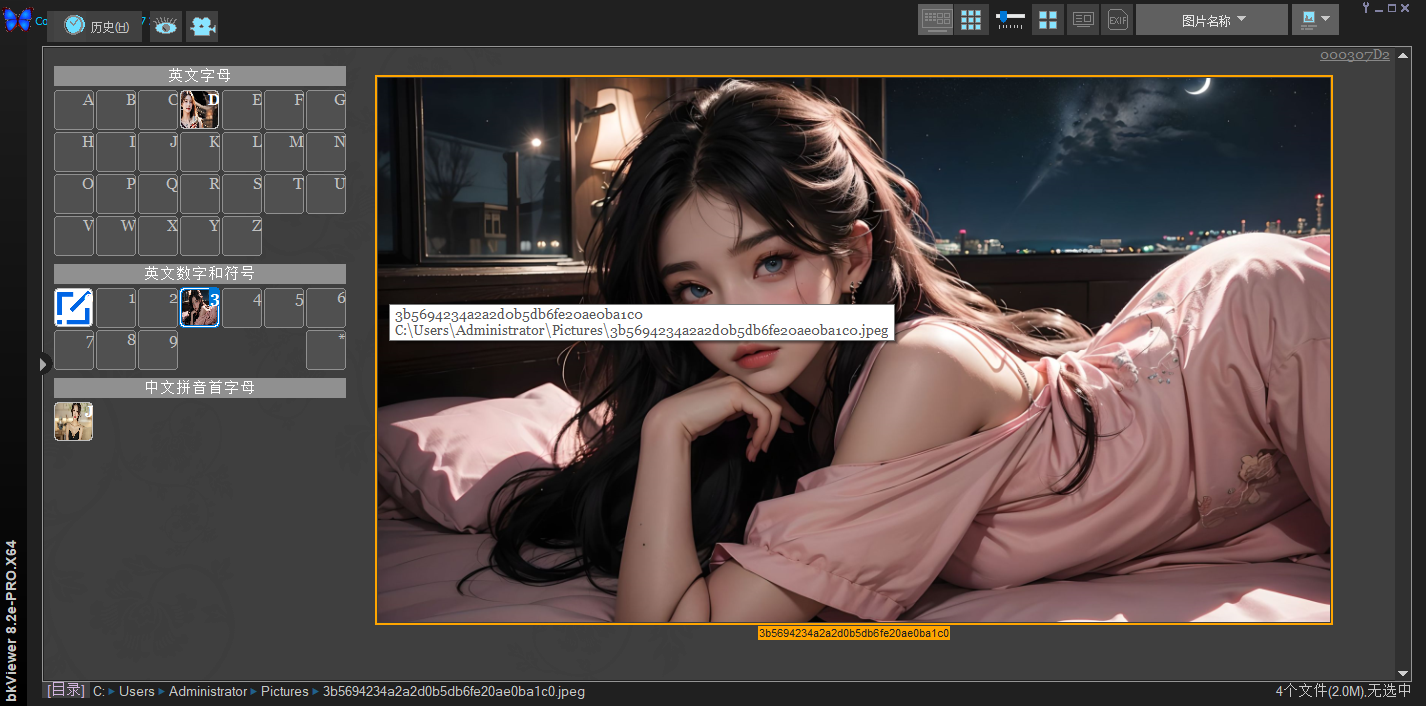Select the camera capture icon in top toolbar
The width and height of the screenshot is (1426, 706).
point(203,26)
